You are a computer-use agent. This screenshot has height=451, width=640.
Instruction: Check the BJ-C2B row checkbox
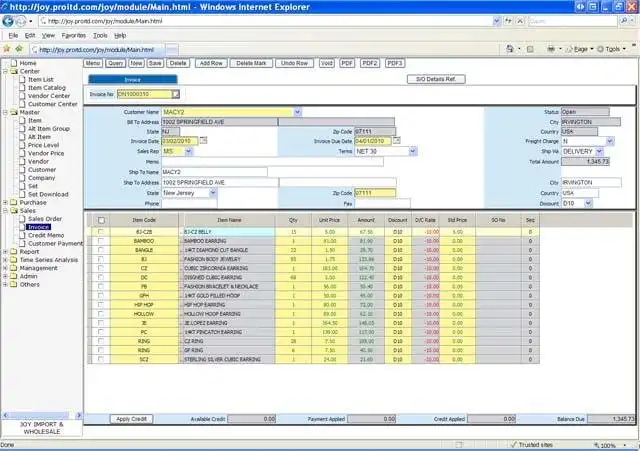100,232
